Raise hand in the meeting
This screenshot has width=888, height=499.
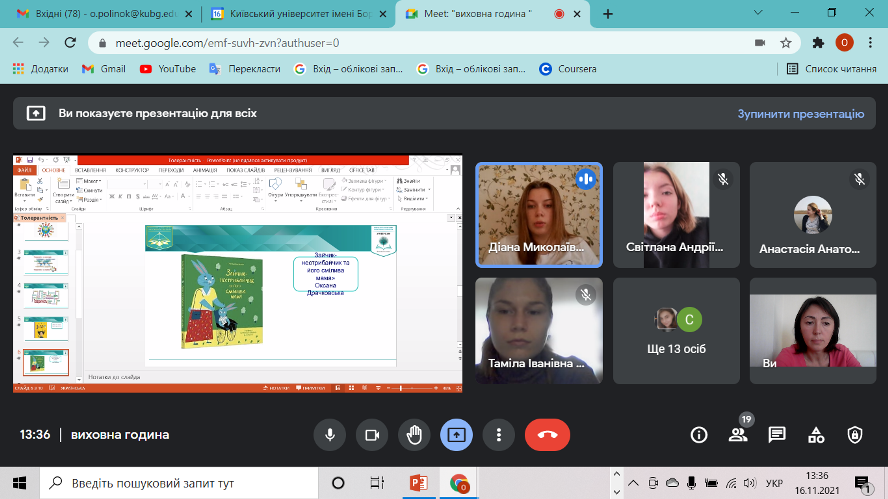pos(414,435)
